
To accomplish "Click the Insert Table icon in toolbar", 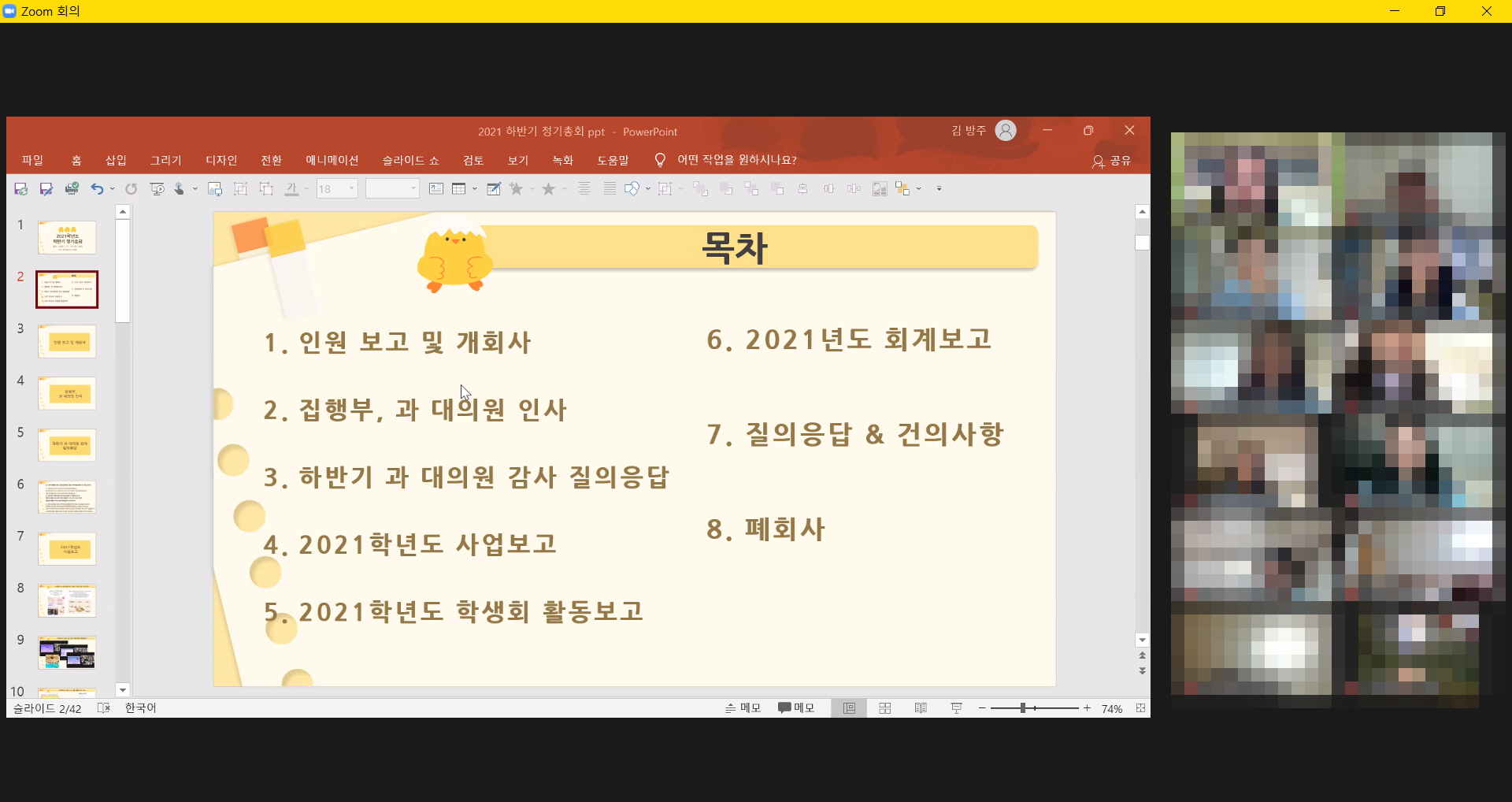I will (x=459, y=189).
